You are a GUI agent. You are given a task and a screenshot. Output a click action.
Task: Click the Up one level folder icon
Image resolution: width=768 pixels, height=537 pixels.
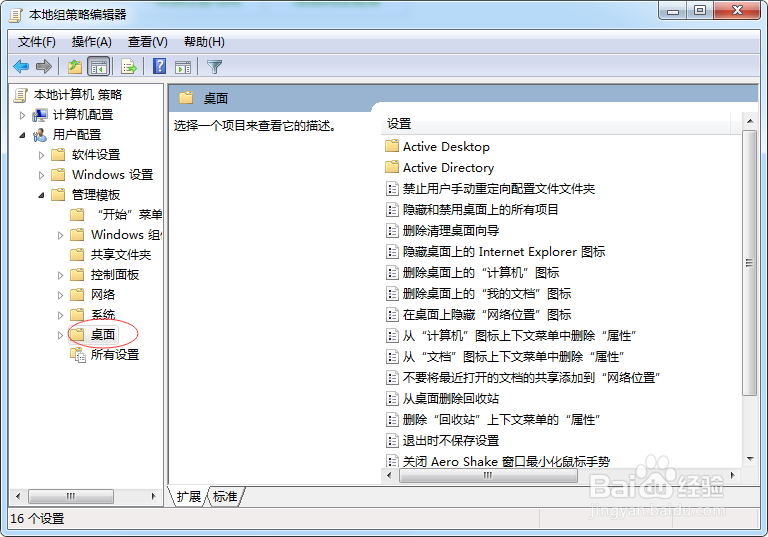click(x=75, y=66)
